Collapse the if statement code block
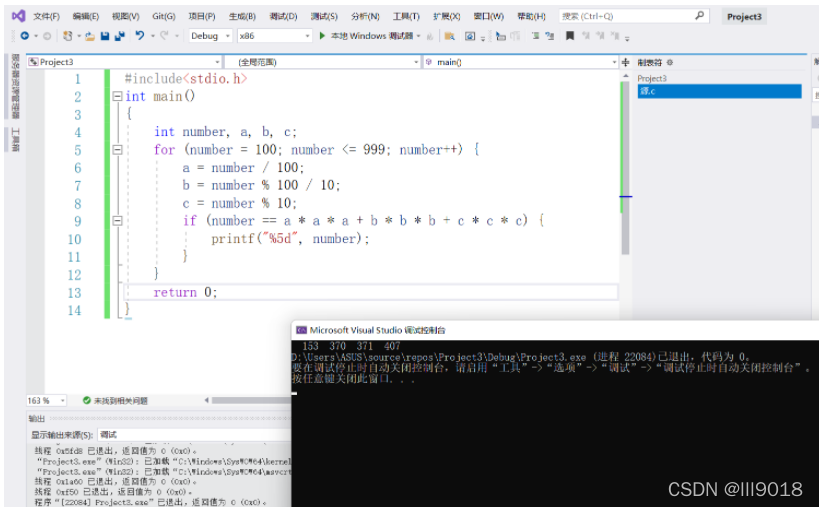 pos(118,221)
